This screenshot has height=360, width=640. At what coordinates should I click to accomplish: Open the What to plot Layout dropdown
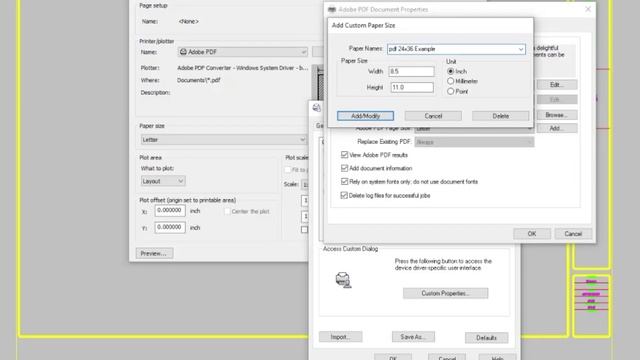click(x=163, y=181)
